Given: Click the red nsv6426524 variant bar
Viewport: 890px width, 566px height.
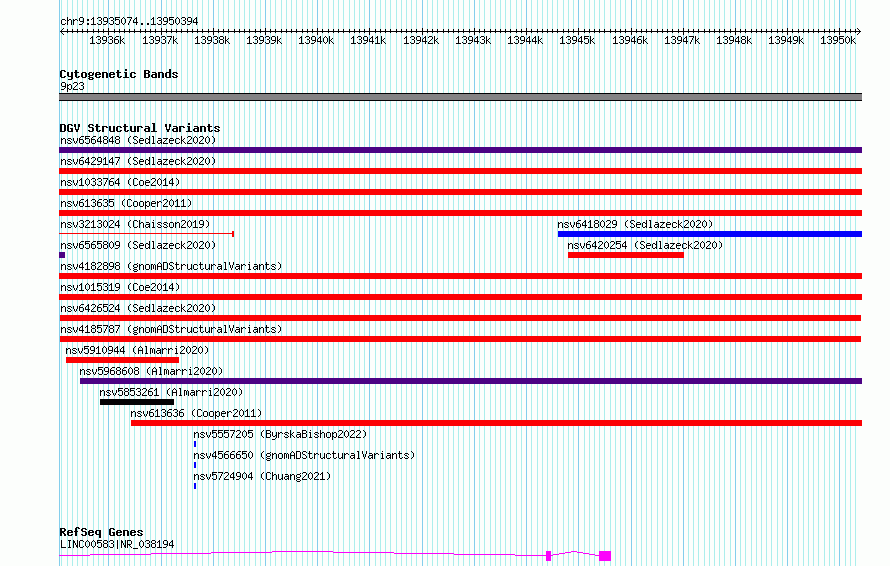Looking at the screenshot, I should [x=460, y=318].
